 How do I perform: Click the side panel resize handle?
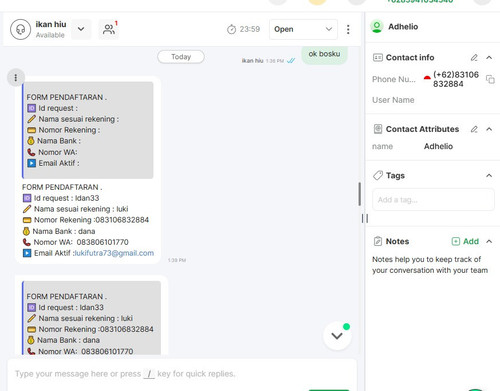[x=365, y=218]
